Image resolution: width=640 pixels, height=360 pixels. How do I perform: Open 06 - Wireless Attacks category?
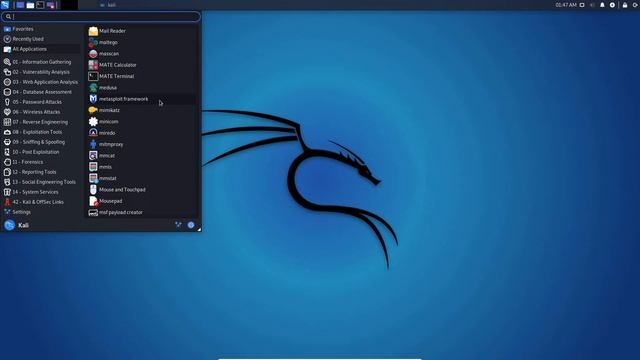tap(41, 112)
